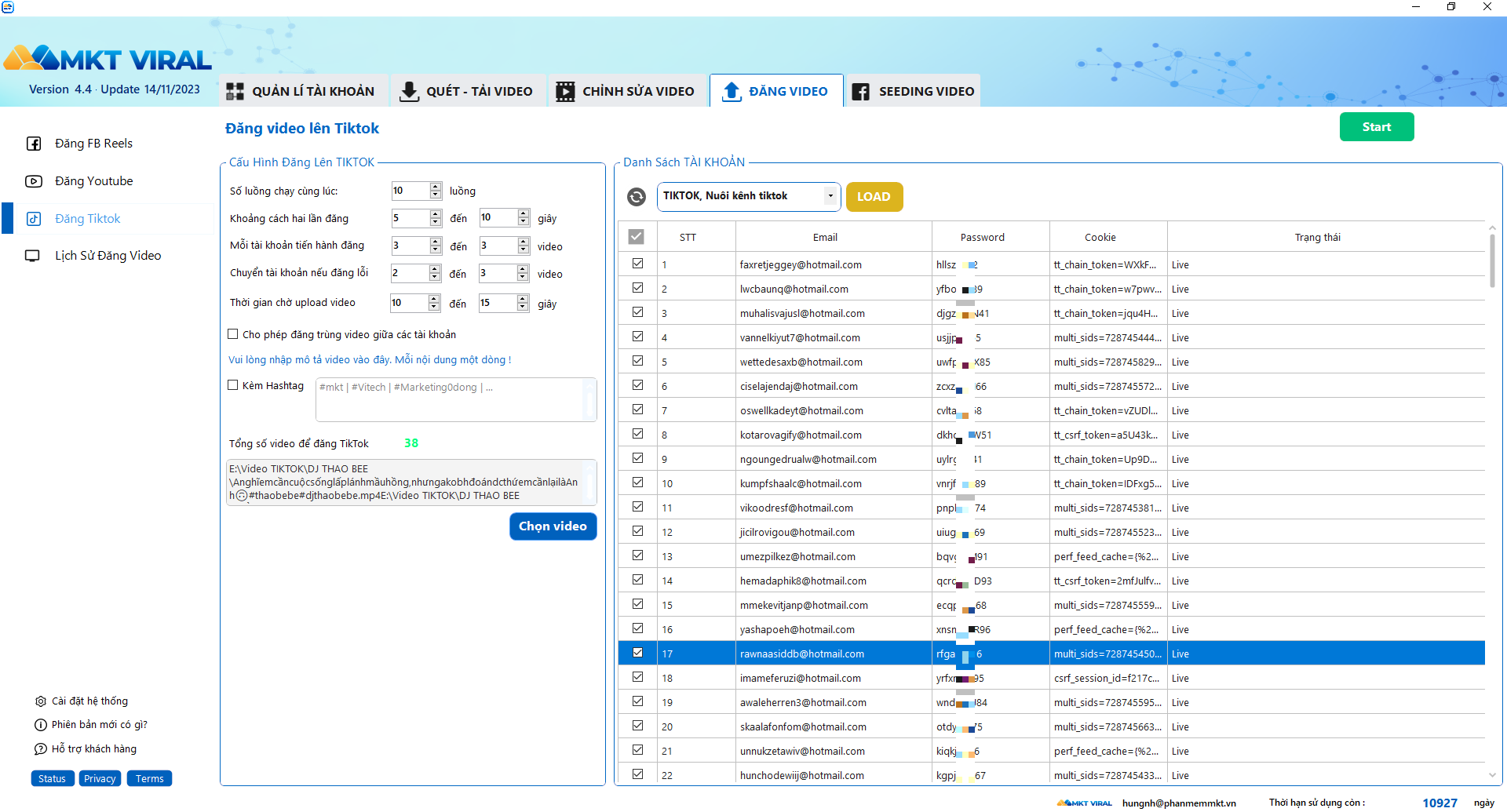Image resolution: width=1507 pixels, height=812 pixels.
Task: Uncheck the faxretjeggey@hotmail.com account row
Action: 638,264
